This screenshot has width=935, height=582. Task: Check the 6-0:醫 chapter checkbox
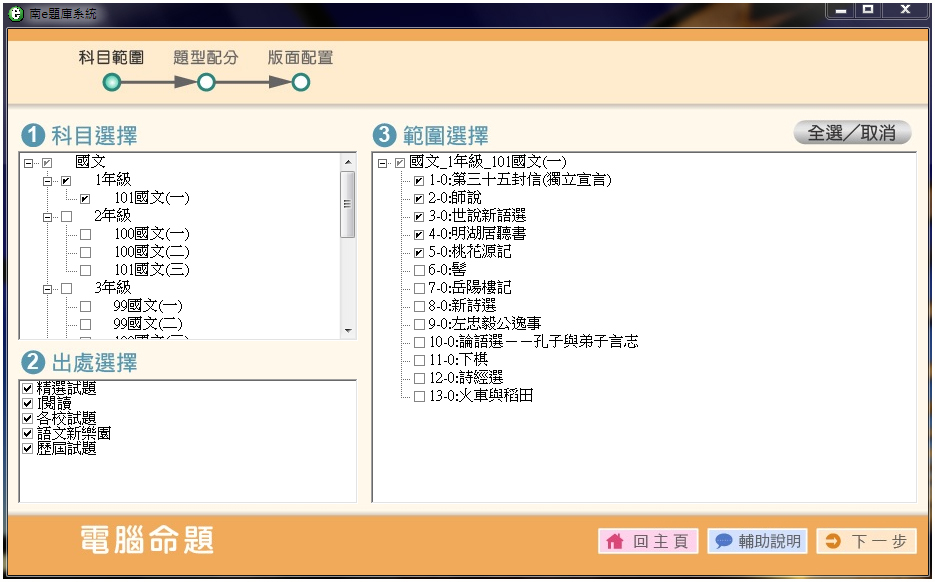[419, 270]
